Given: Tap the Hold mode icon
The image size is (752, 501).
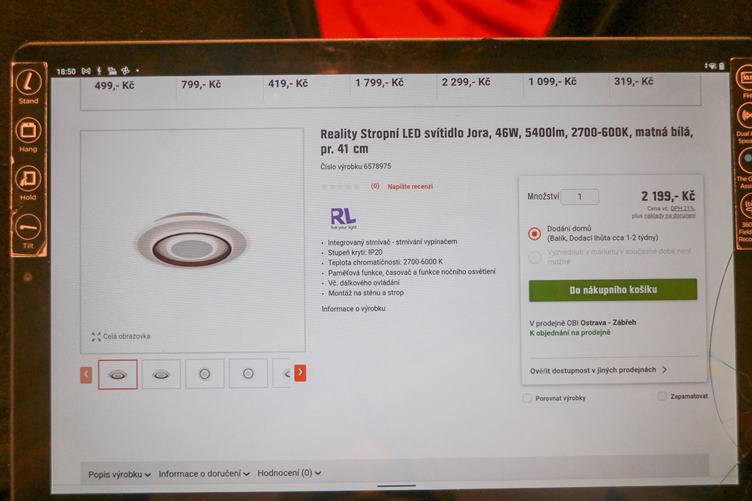Looking at the screenshot, I should pos(28,179).
